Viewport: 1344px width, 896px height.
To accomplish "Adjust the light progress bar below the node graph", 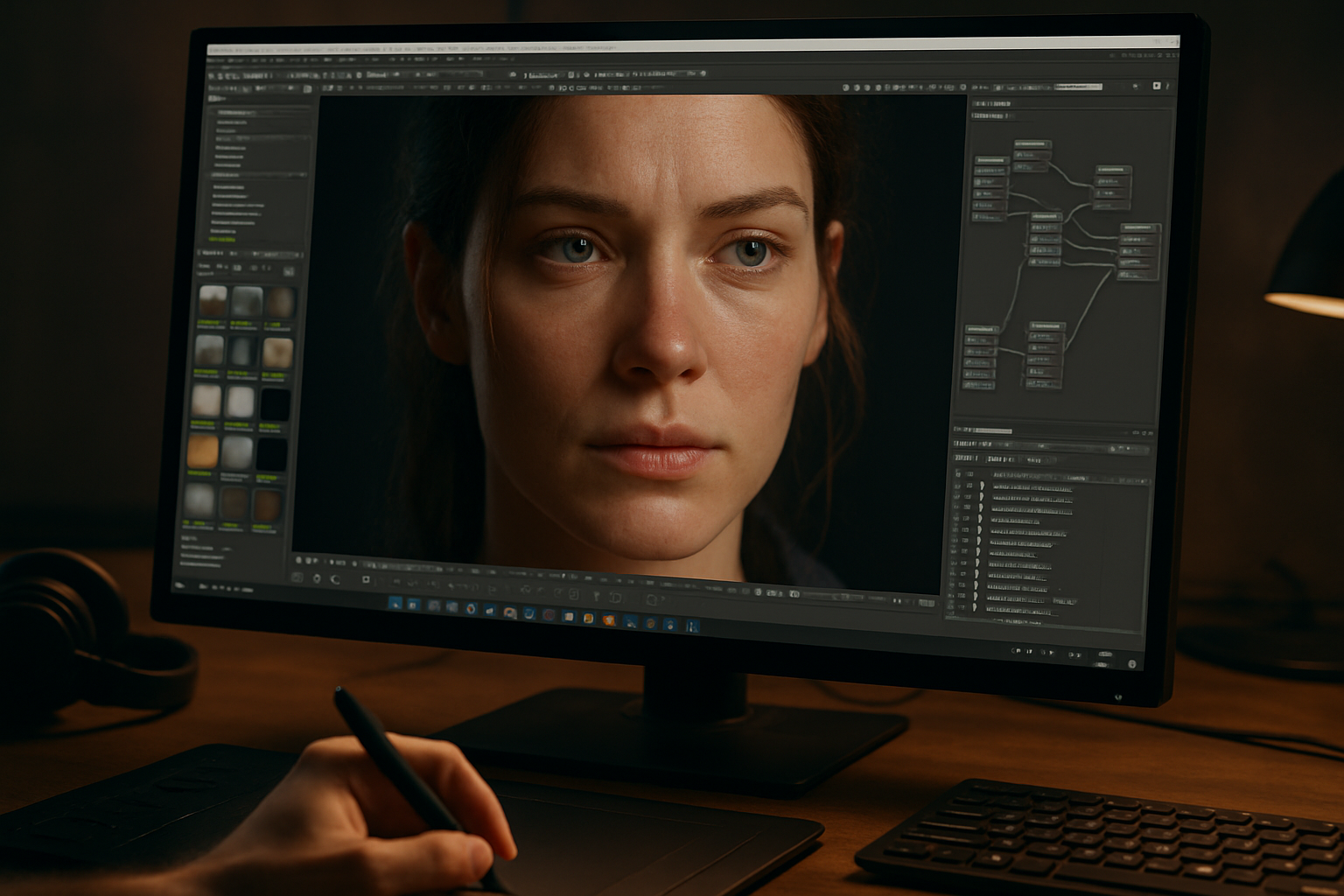I will 992,430.
